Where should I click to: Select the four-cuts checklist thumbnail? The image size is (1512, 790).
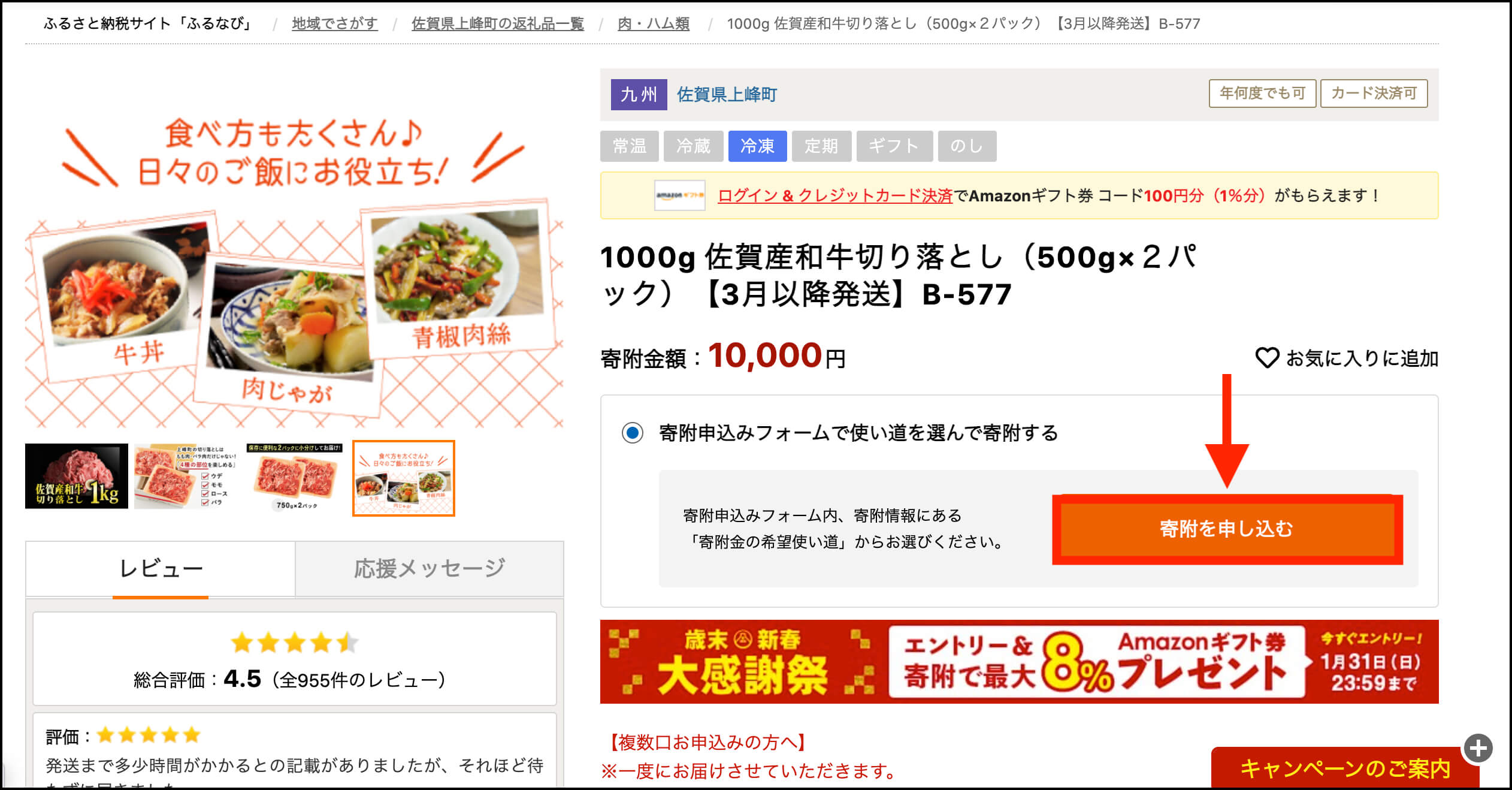pos(186,477)
